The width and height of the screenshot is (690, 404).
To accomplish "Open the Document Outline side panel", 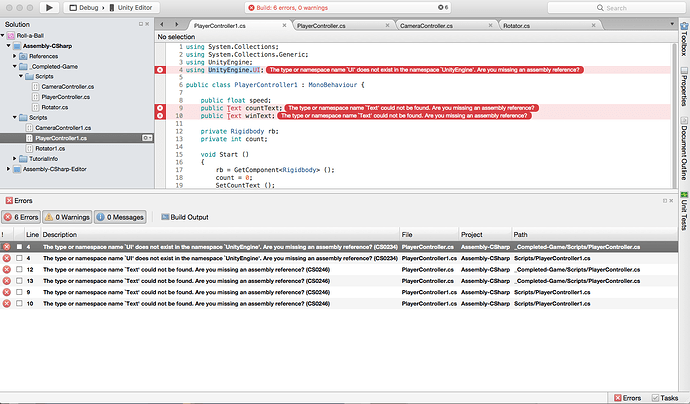I will (684, 148).
